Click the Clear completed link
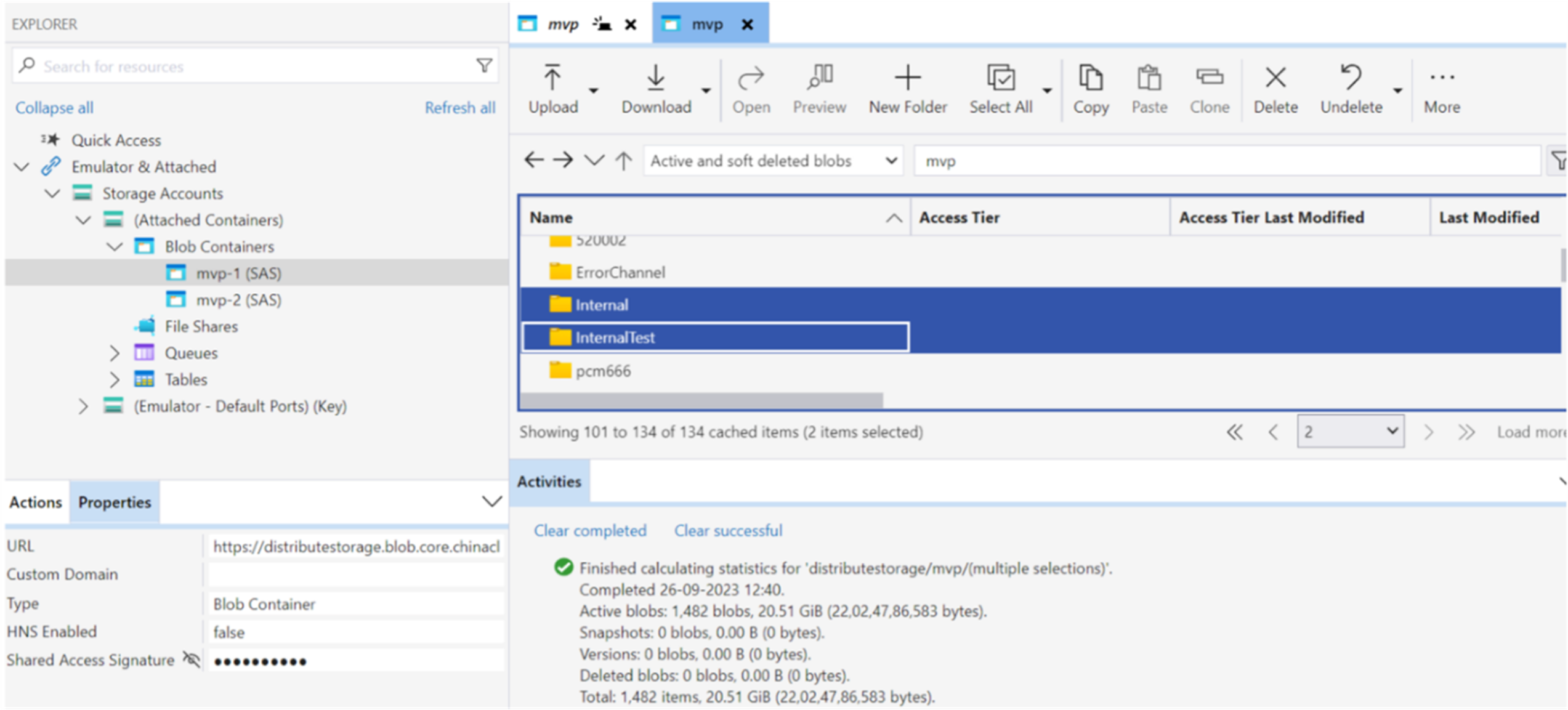This screenshot has width=1568, height=710. (x=589, y=530)
